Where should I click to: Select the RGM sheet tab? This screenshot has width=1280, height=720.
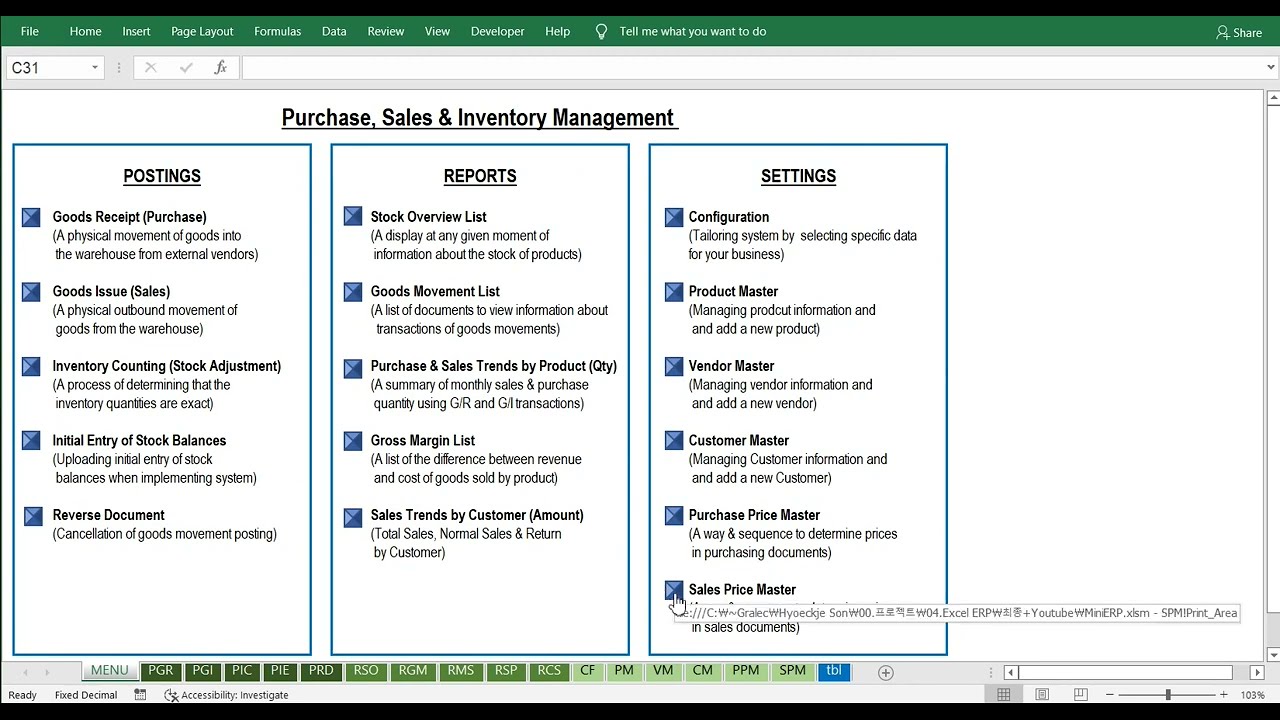click(x=413, y=671)
